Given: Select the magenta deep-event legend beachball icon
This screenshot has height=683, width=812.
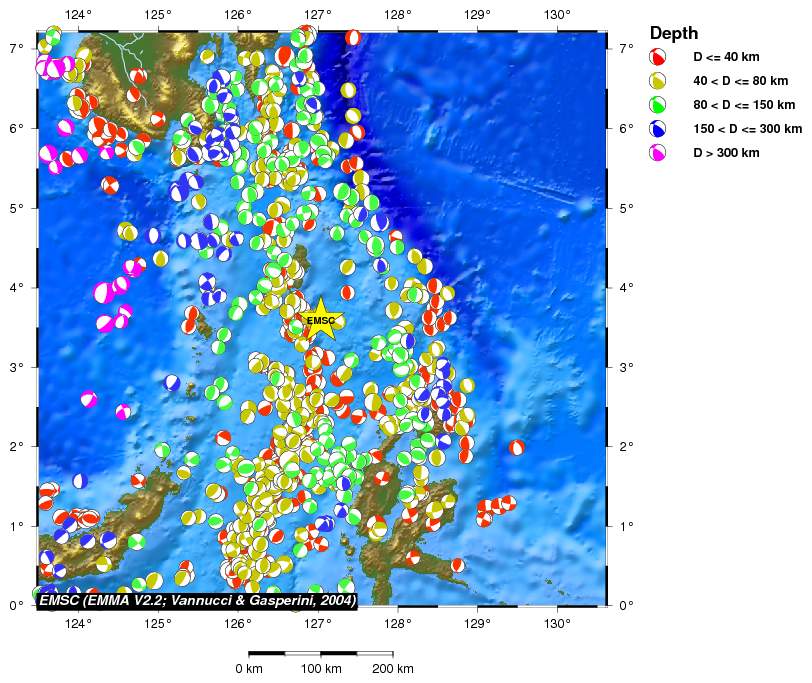Looking at the screenshot, I should (659, 153).
